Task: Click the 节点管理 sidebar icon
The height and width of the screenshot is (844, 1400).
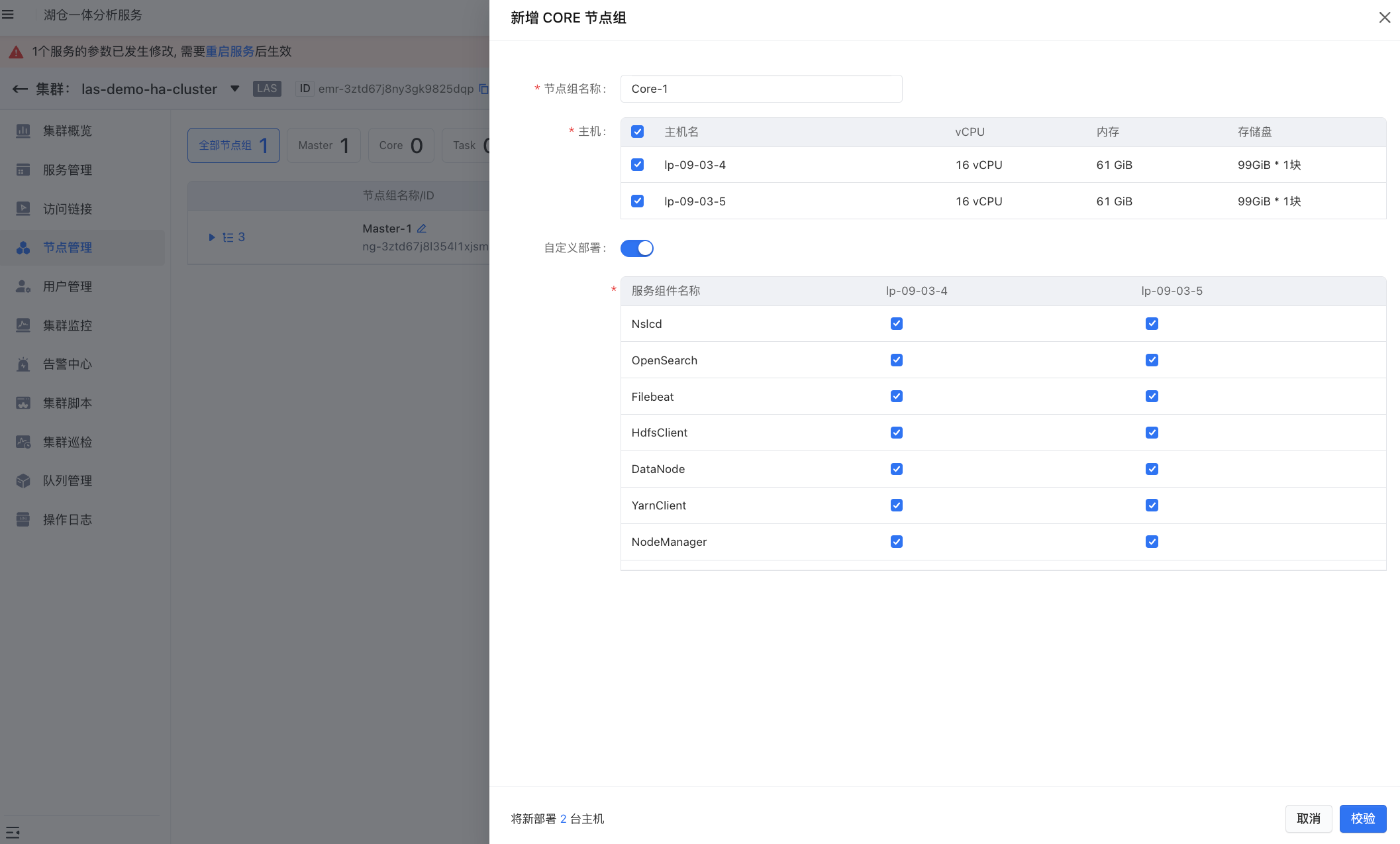Action: pos(23,248)
